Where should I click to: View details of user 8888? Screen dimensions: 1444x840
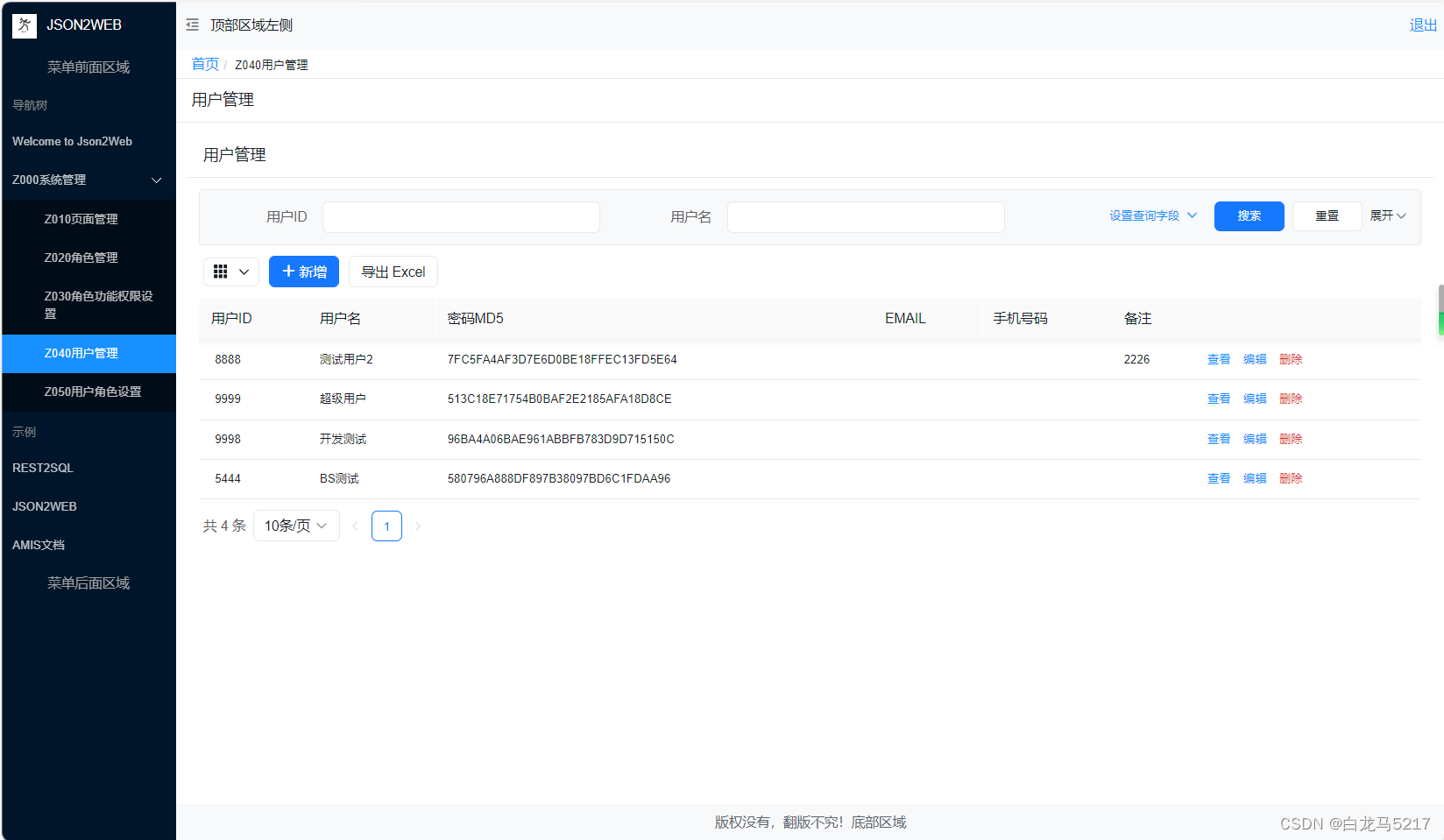[x=1219, y=359]
